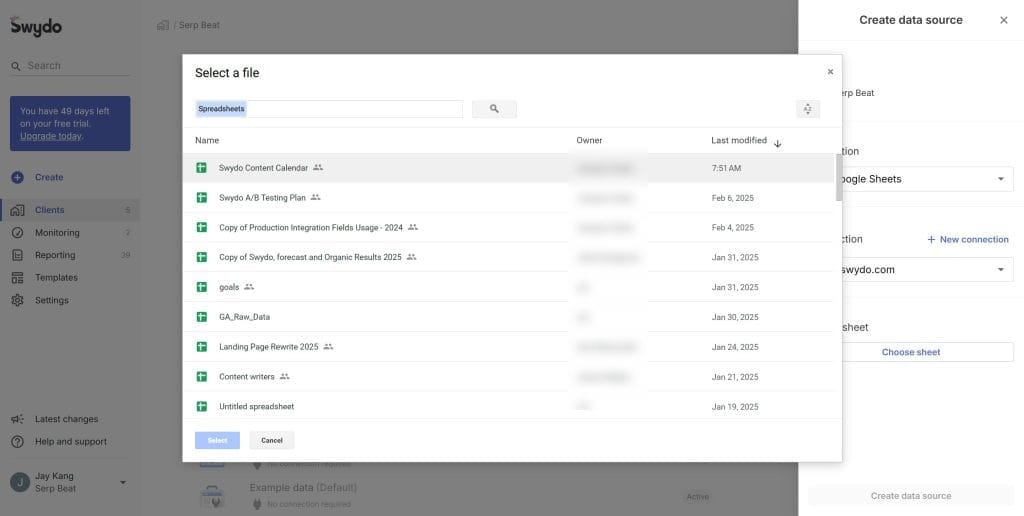Click the Templates layout icon
1024x516 pixels.
[x=18, y=278]
